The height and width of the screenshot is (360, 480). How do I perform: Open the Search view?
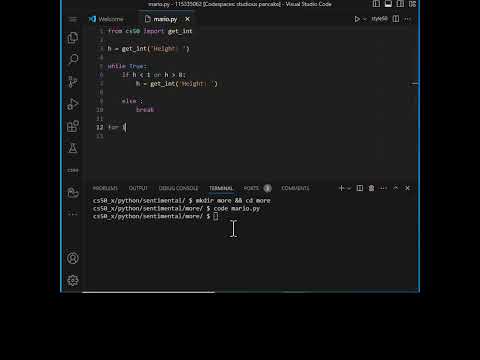point(73,60)
